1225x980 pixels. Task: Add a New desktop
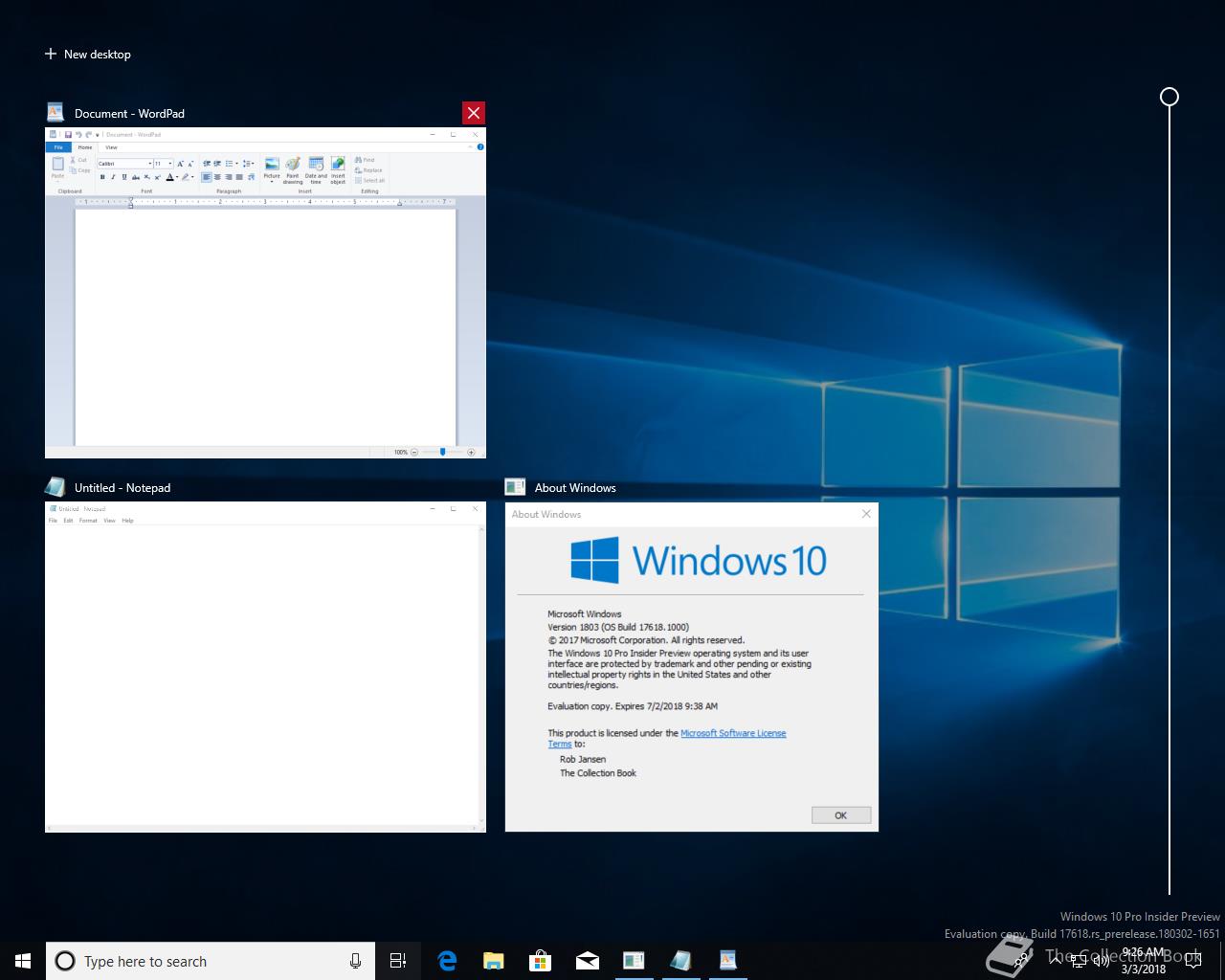click(87, 54)
